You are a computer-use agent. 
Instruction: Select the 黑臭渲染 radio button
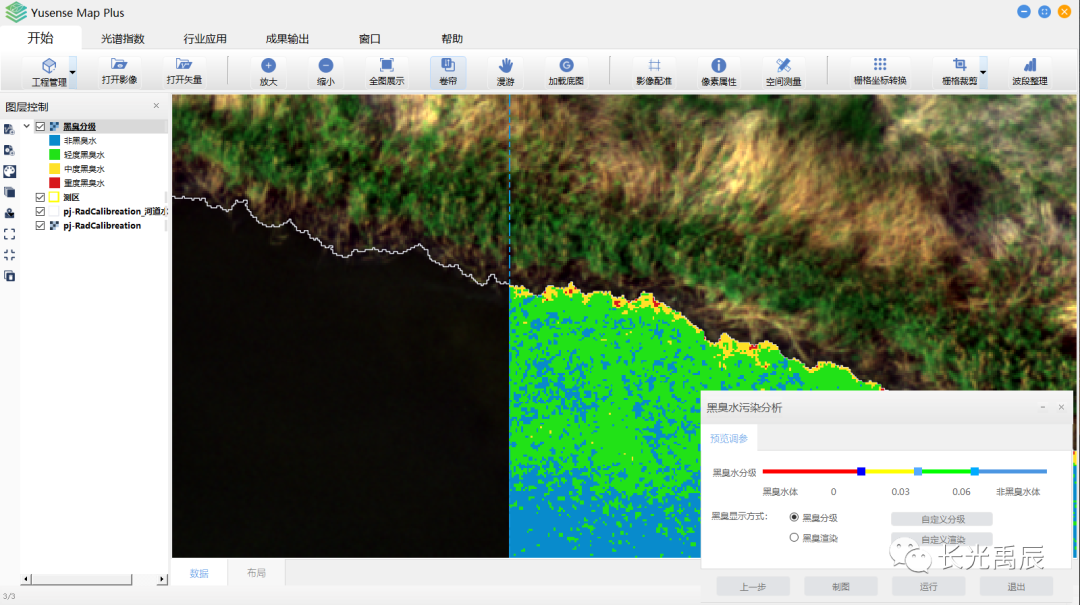coord(794,538)
